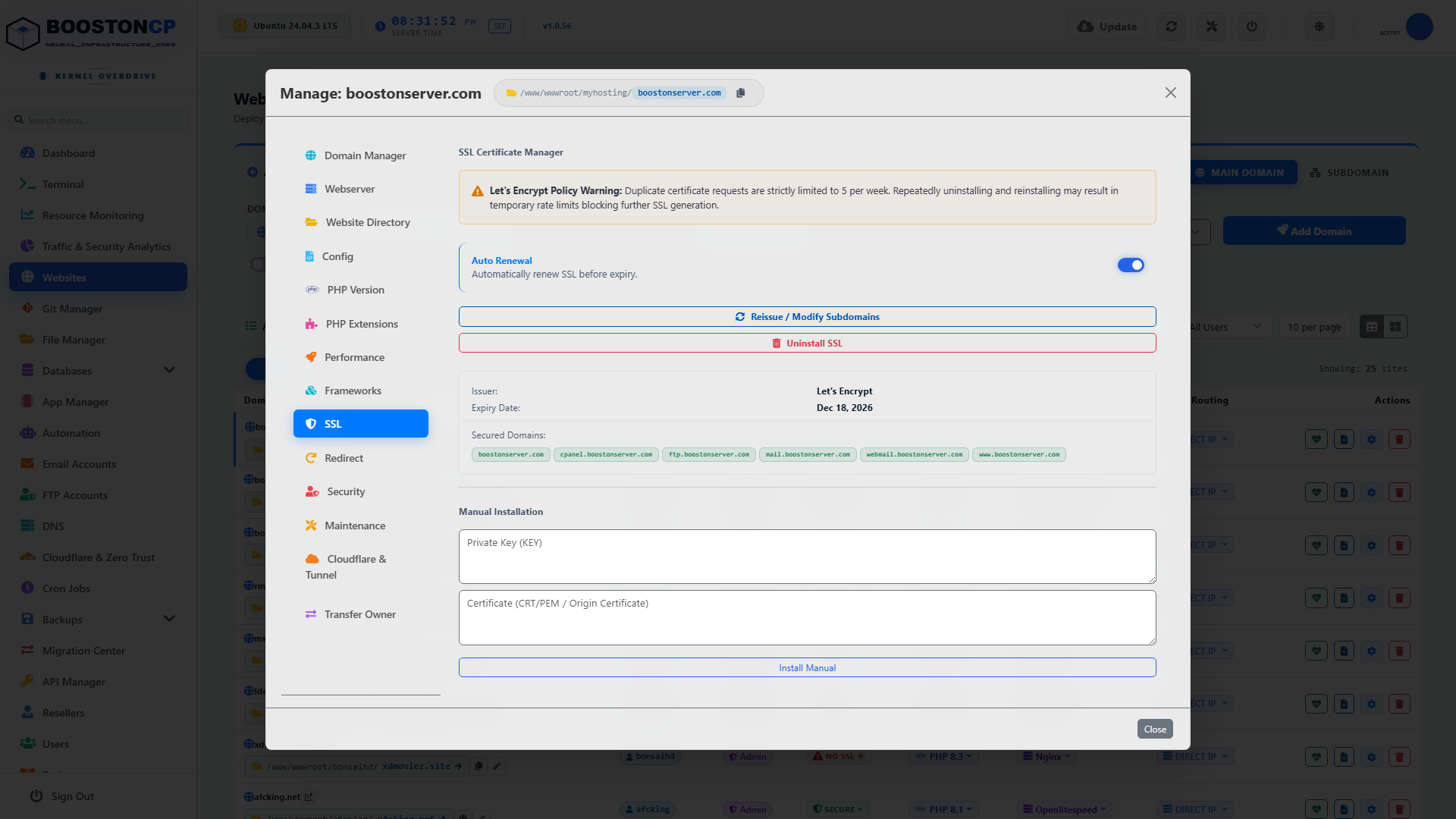Click the Update cloud button
The height and width of the screenshot is (819, 1456).
point(1107,27)
